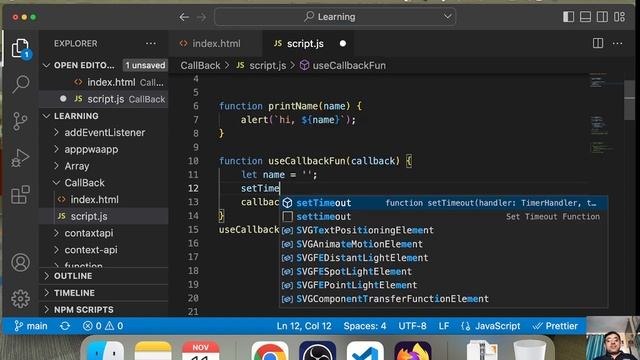
Task: Open the Explorer view icon
Action: click(x=20, y=49)
